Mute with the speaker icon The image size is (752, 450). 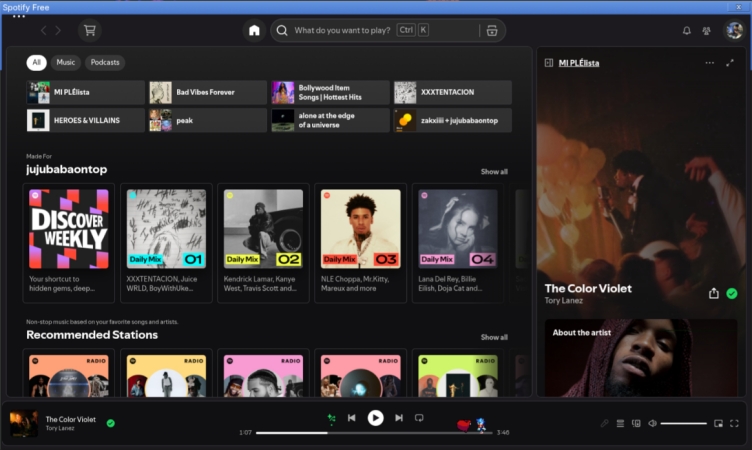[652, 423]
